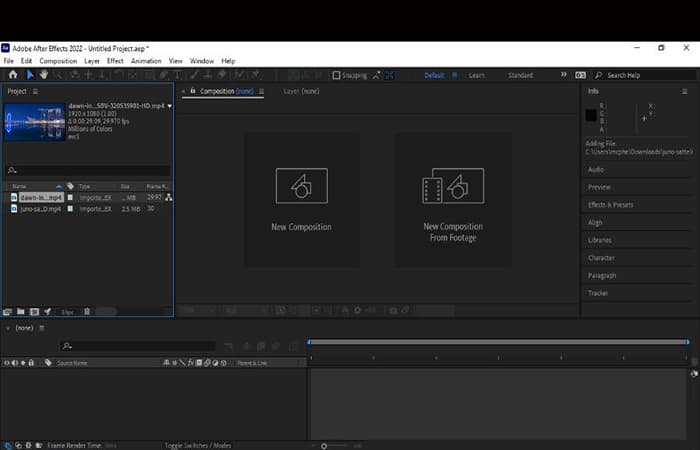The width and height of the screenshot is (700, 450).
Task: Open the Edit menu
Action: click(26, 61)
